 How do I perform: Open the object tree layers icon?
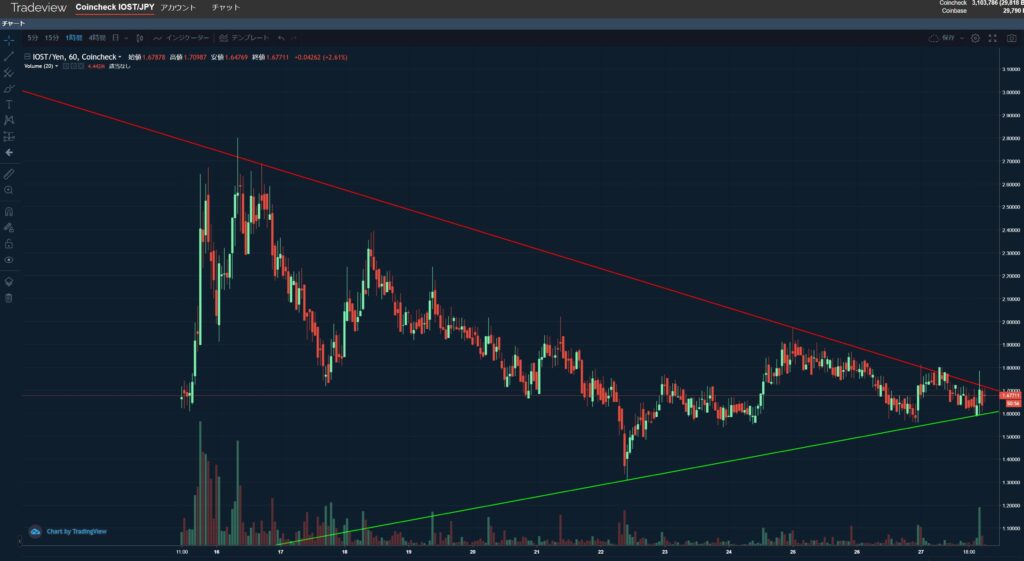pyautogui.click(x=8, y=282)
